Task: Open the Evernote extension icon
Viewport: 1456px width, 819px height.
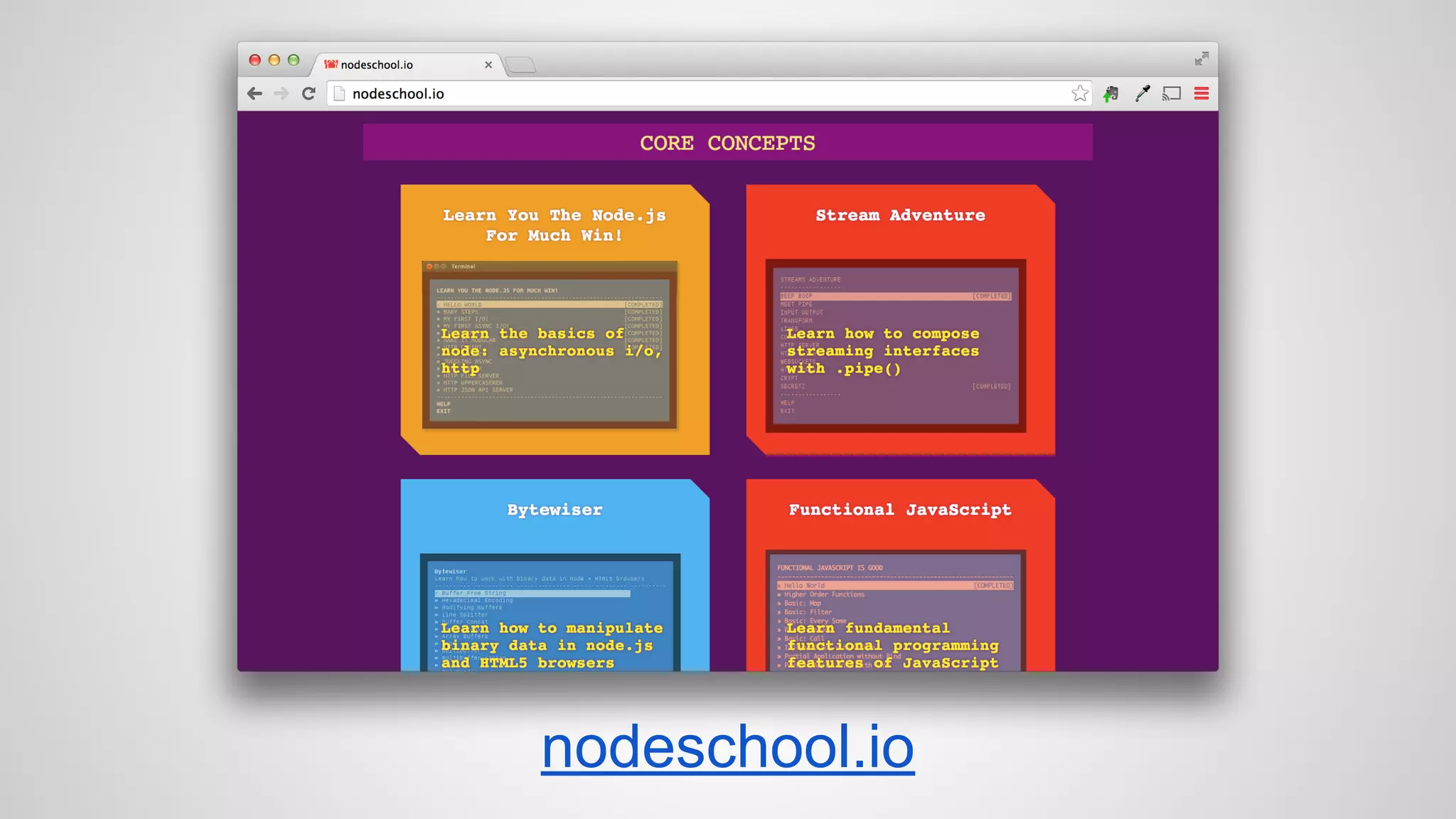Action: (x=1111, y=93)
